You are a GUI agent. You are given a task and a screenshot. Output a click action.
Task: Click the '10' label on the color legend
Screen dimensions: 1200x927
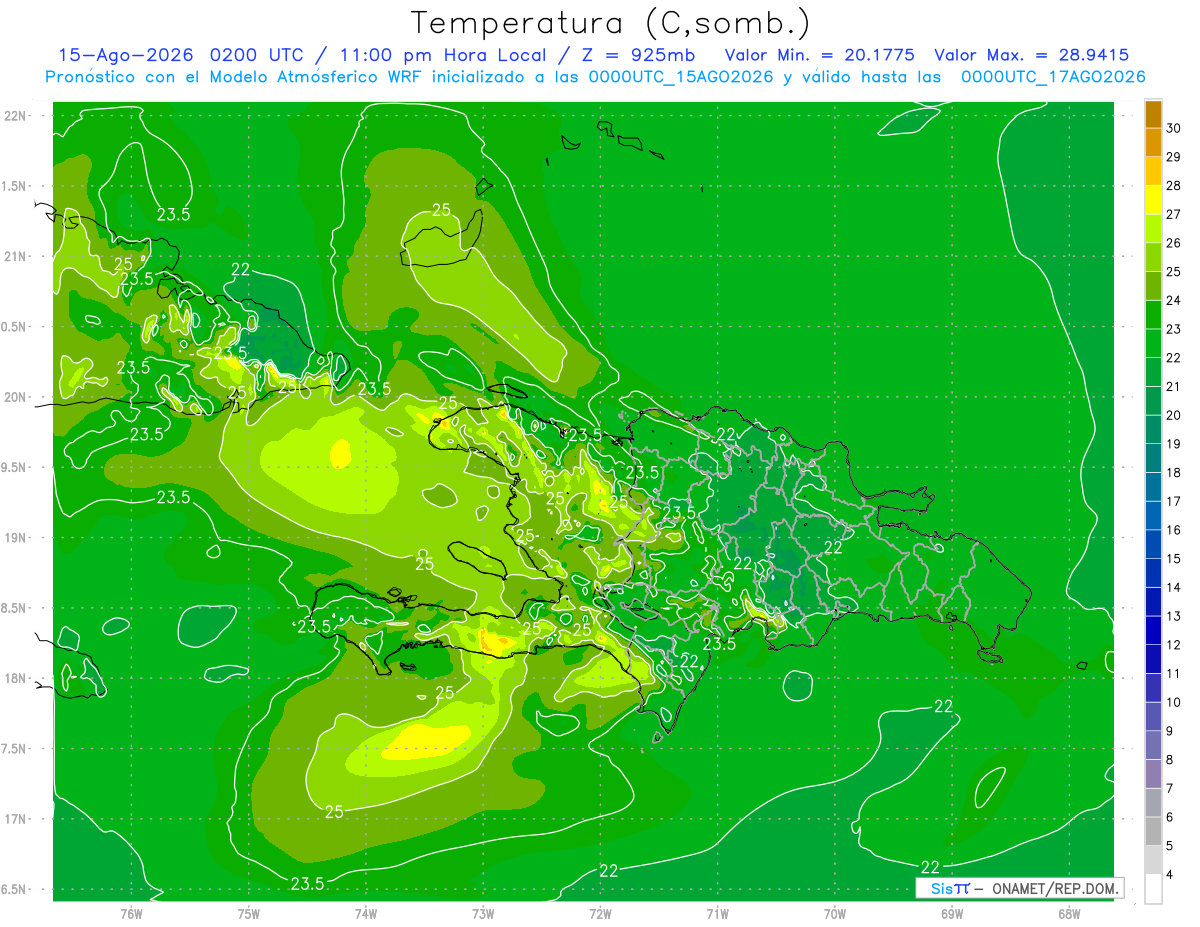tap(1174, 702)
